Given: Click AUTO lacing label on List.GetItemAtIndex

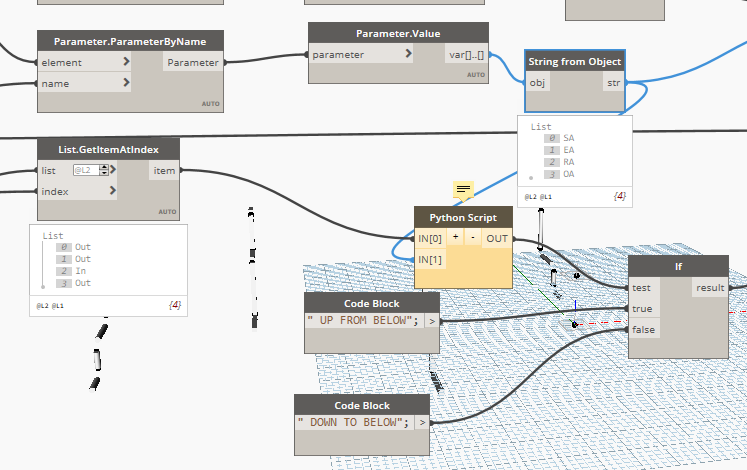Looking at the screenshot, I should pos(167,211).
